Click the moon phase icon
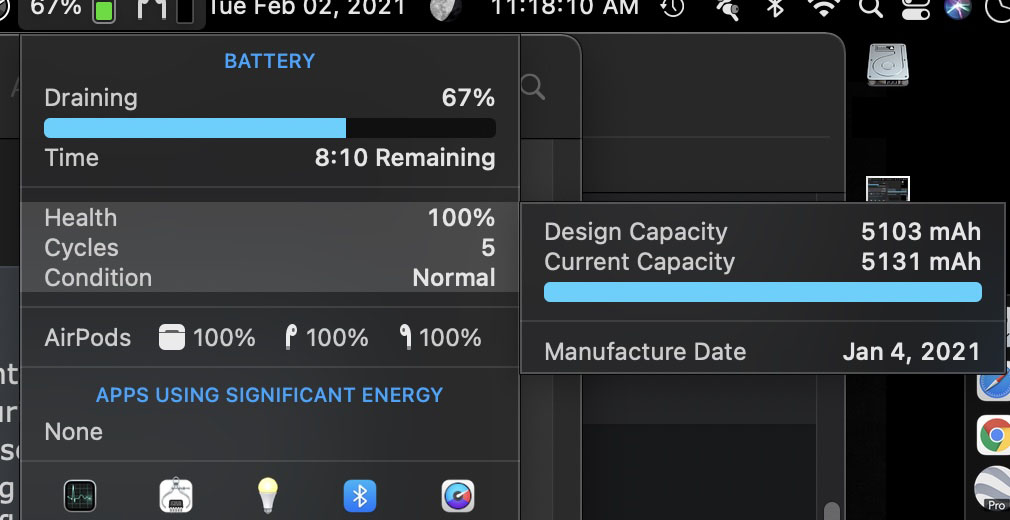 tap(445, 9)
